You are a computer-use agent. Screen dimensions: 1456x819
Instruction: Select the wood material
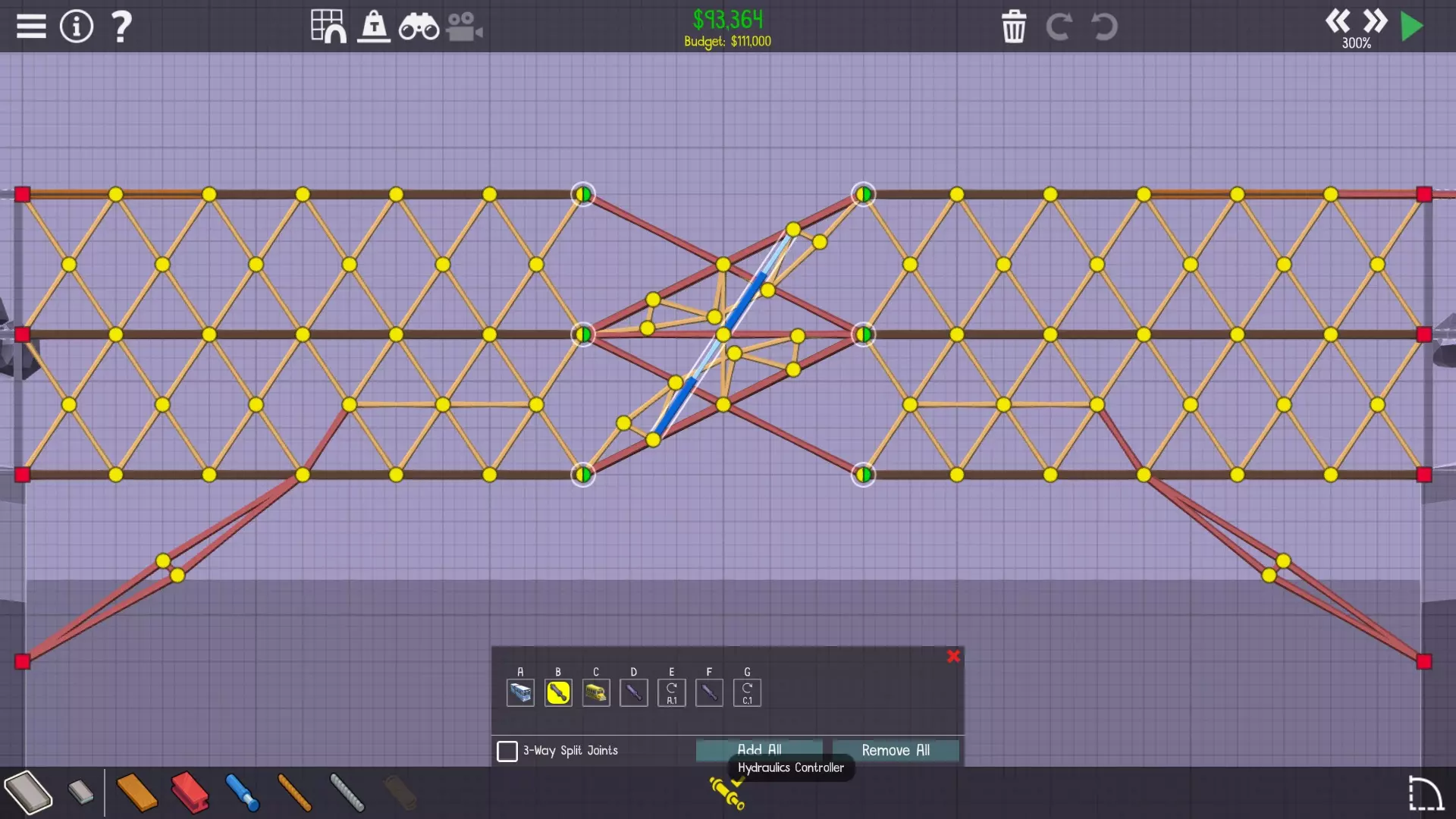coord(137,792)
